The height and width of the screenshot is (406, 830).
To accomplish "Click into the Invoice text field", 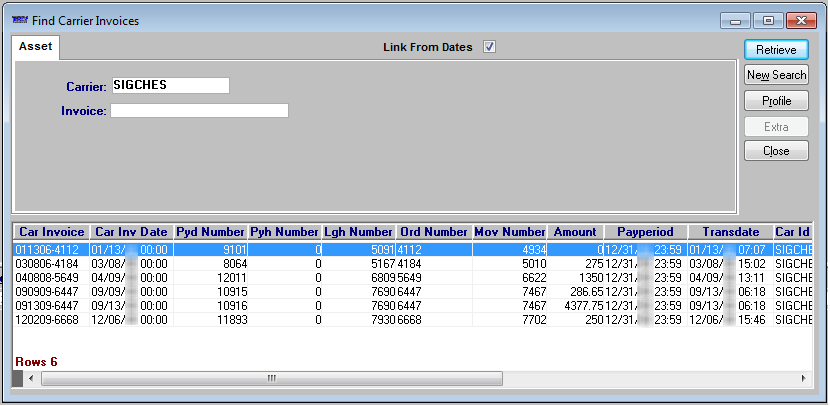I will 199,111.
